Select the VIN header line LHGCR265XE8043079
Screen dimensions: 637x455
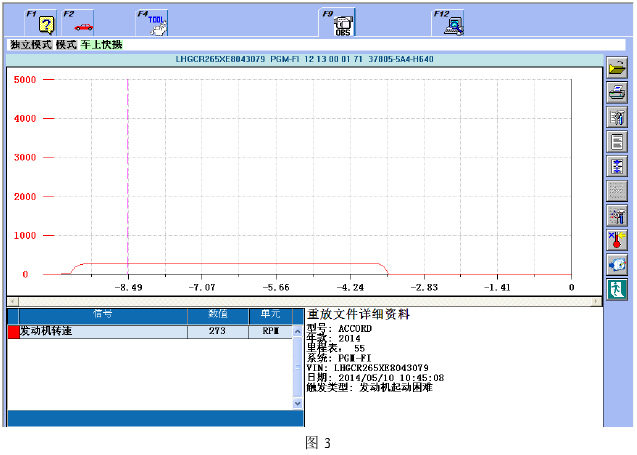click(x=304, y=59)
